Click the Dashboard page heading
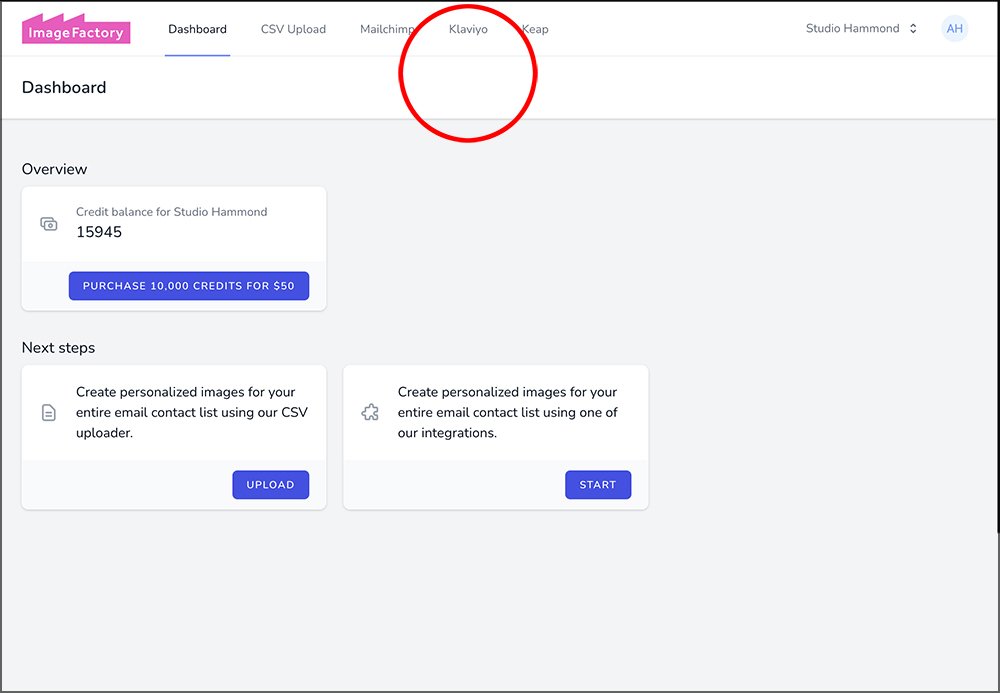The width and height of the screenshot is (1000, 693). point(64,87)
